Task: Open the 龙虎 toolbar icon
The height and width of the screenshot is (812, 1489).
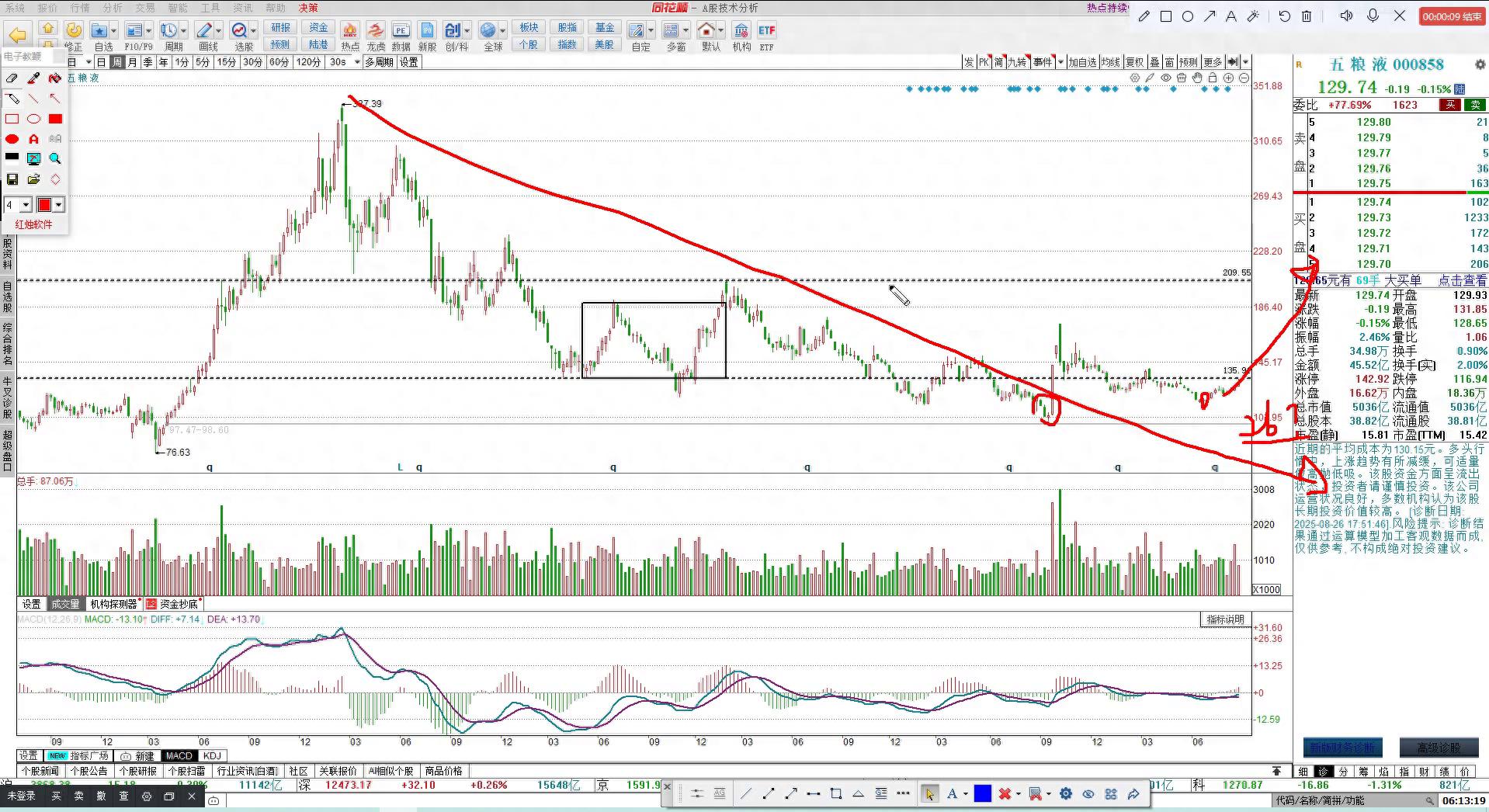Action: pyautogui.click(x=376, y=36)
